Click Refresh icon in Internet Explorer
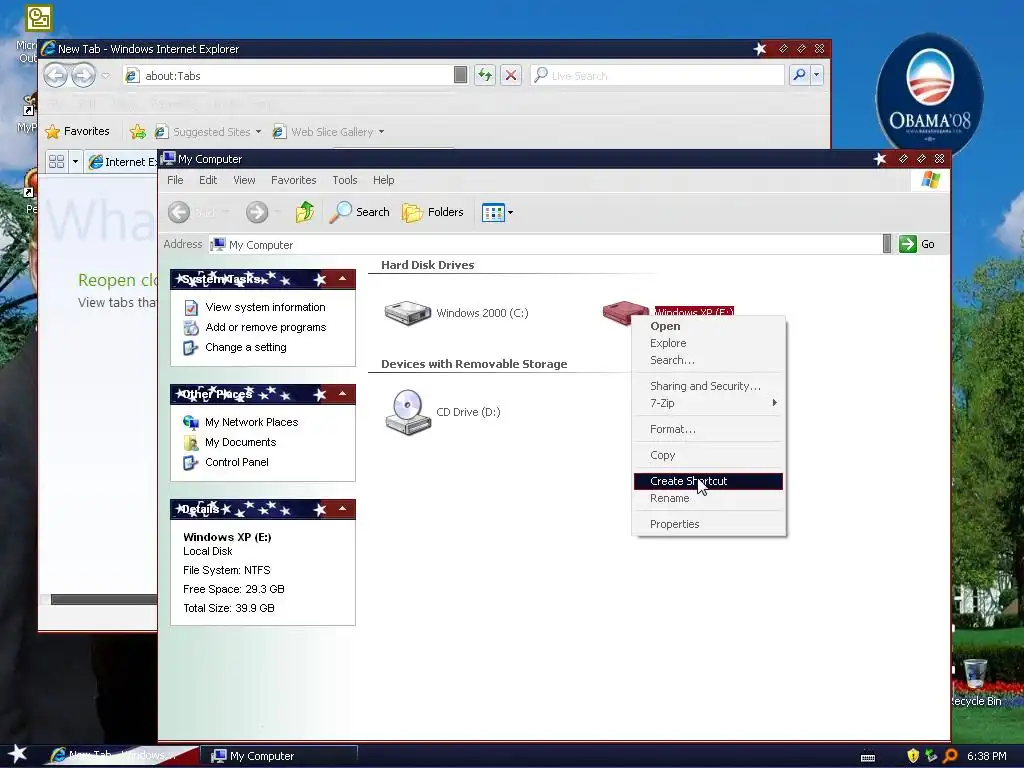This screenshot has height=768, width=1024. [485, 75]
